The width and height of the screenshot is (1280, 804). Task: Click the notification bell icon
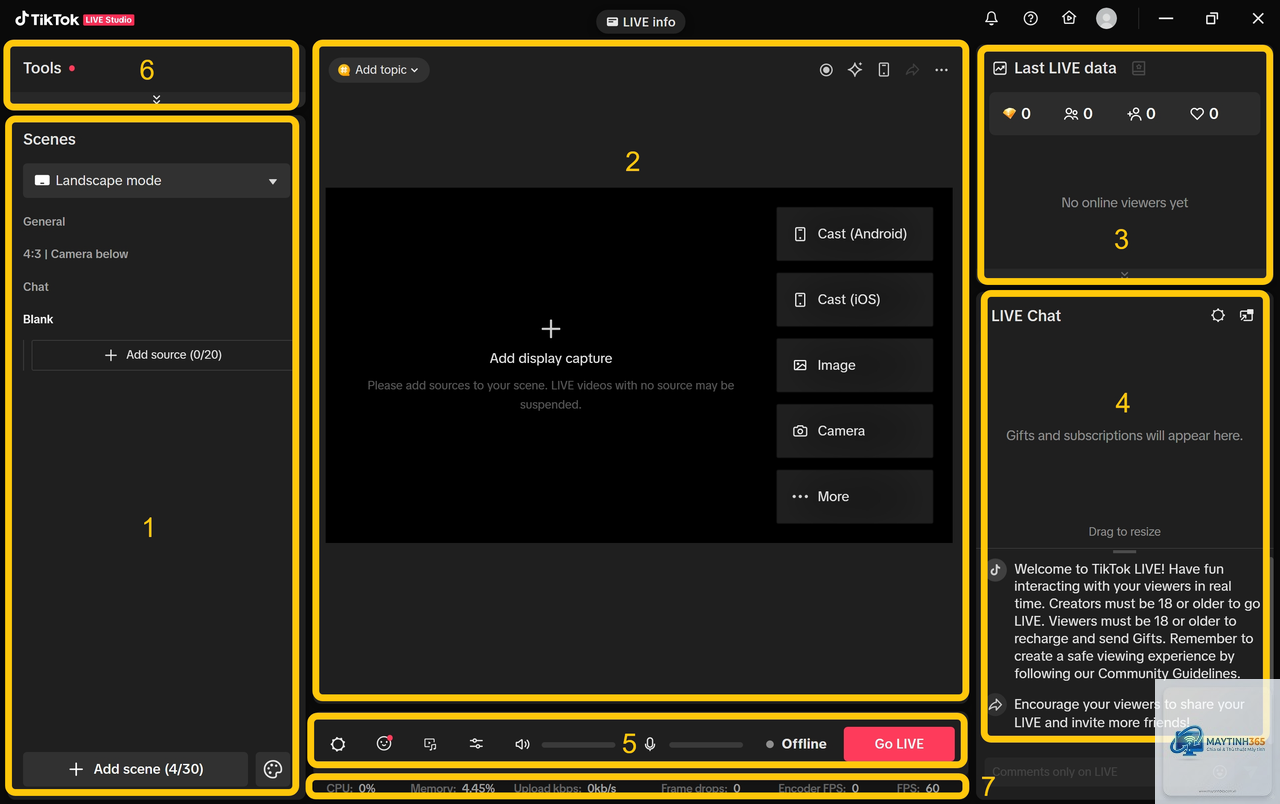point(992,18)
